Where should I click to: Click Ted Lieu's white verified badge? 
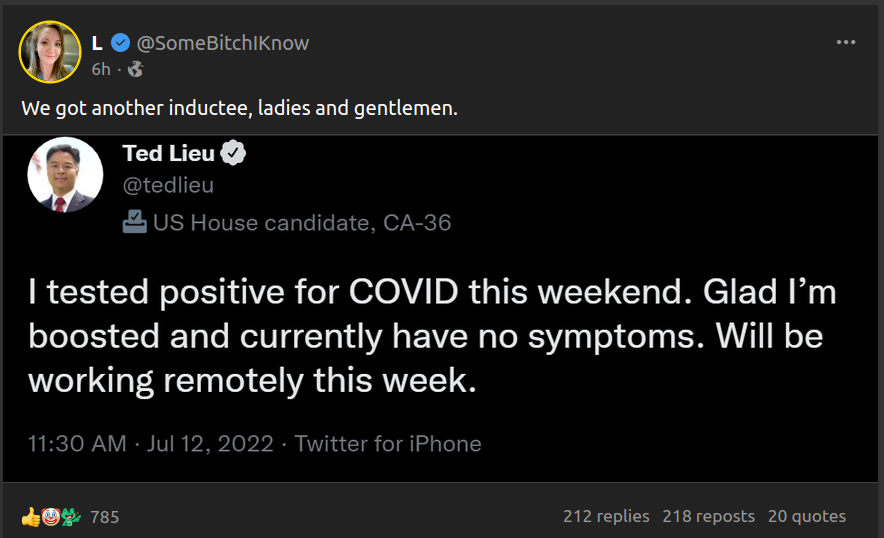234,154
